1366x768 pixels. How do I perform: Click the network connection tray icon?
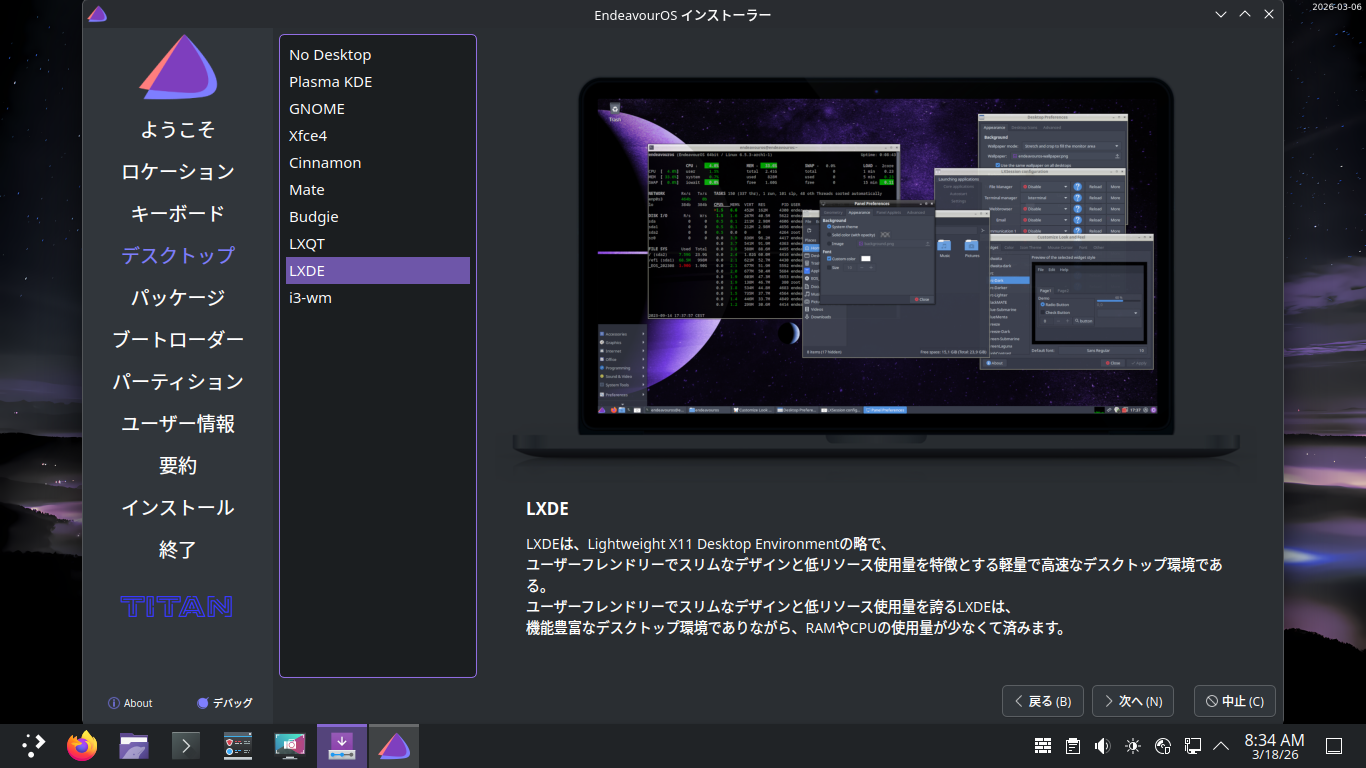tap(1192, 746)
